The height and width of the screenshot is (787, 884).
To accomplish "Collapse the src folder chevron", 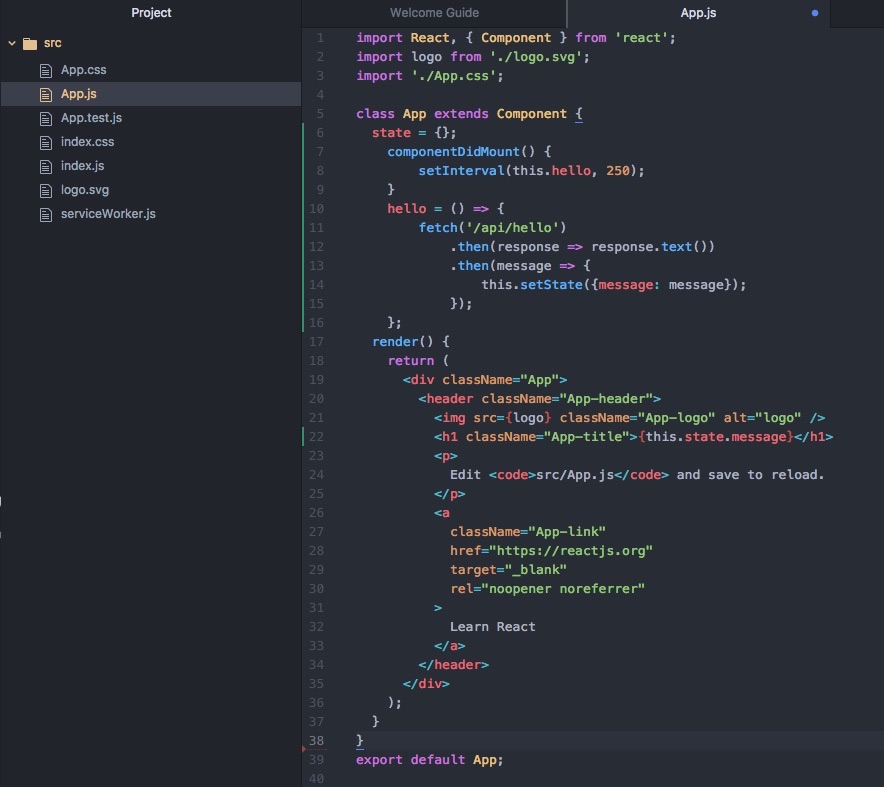I will (12, 43).
